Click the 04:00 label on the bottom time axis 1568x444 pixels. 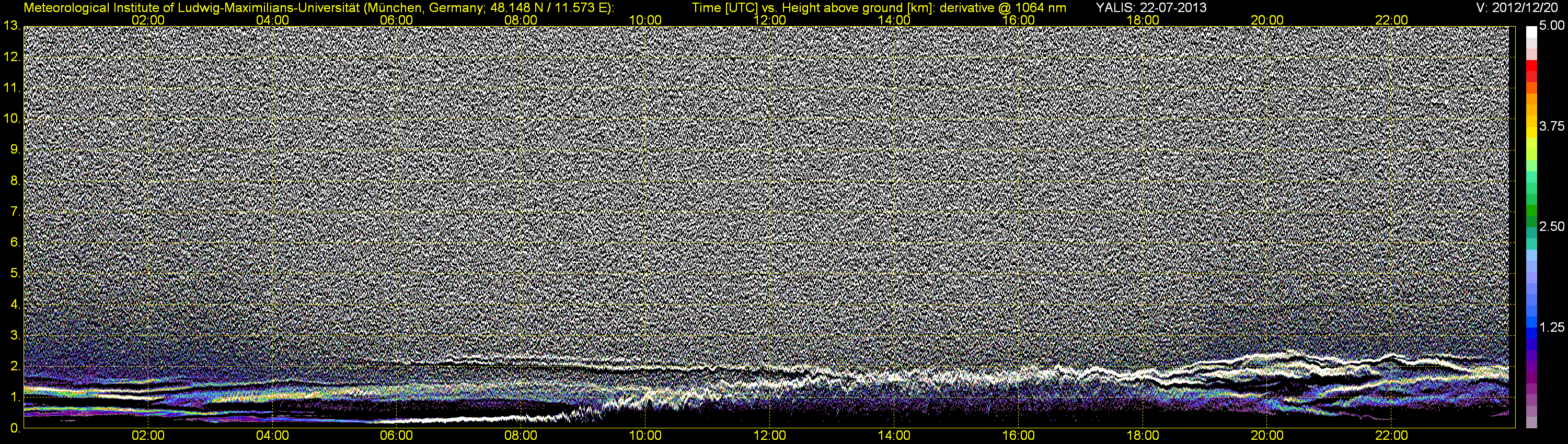pyautogui.click(x=272, y=436)
